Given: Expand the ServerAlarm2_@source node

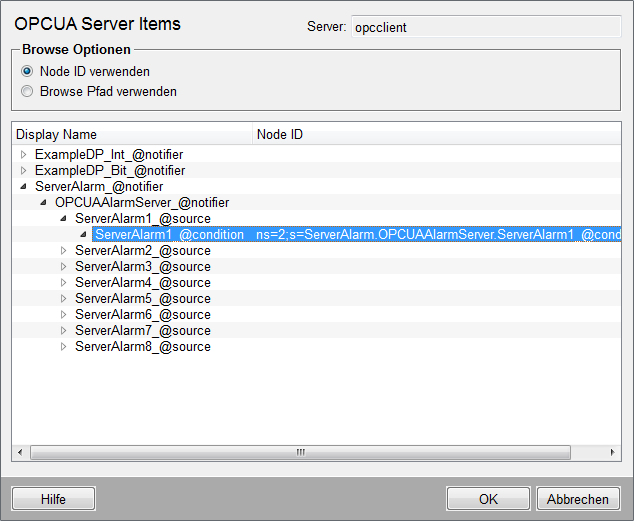Looking at the screenshot, I should click(63, 251).
